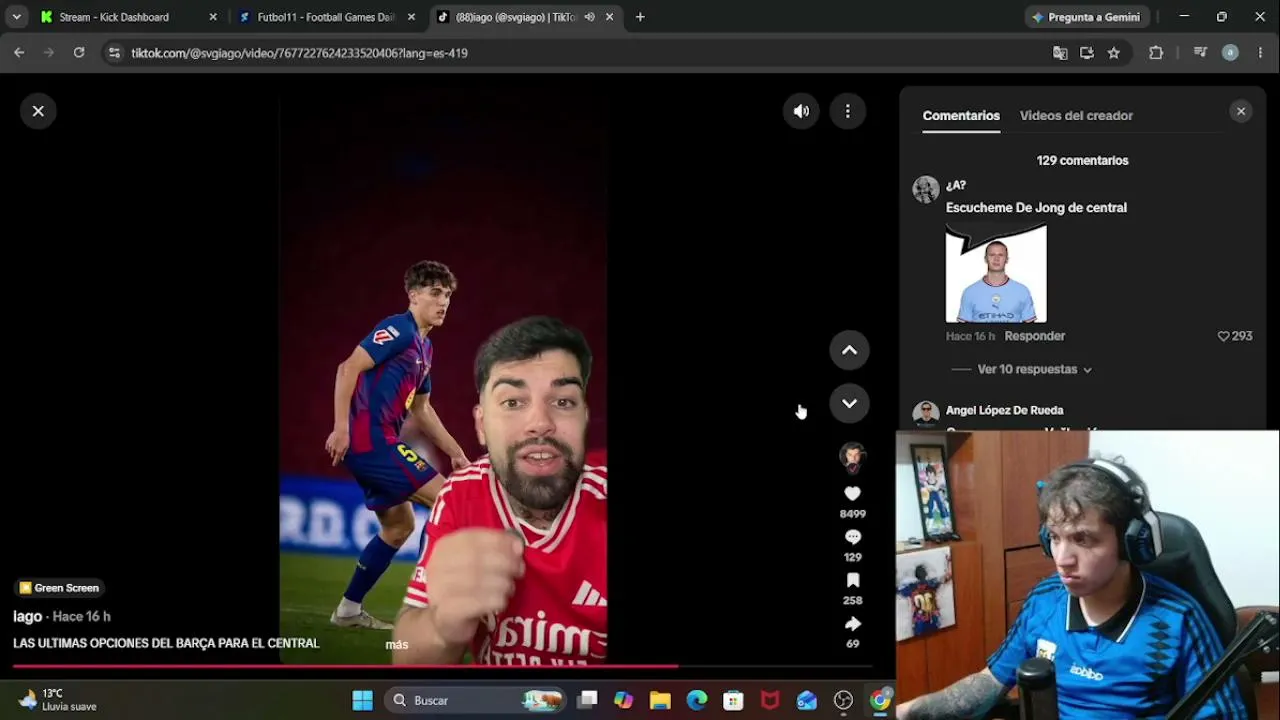Launch Copilot from the taskbar
Screen dimensions: 1280x720
click(x=624, y=700)
